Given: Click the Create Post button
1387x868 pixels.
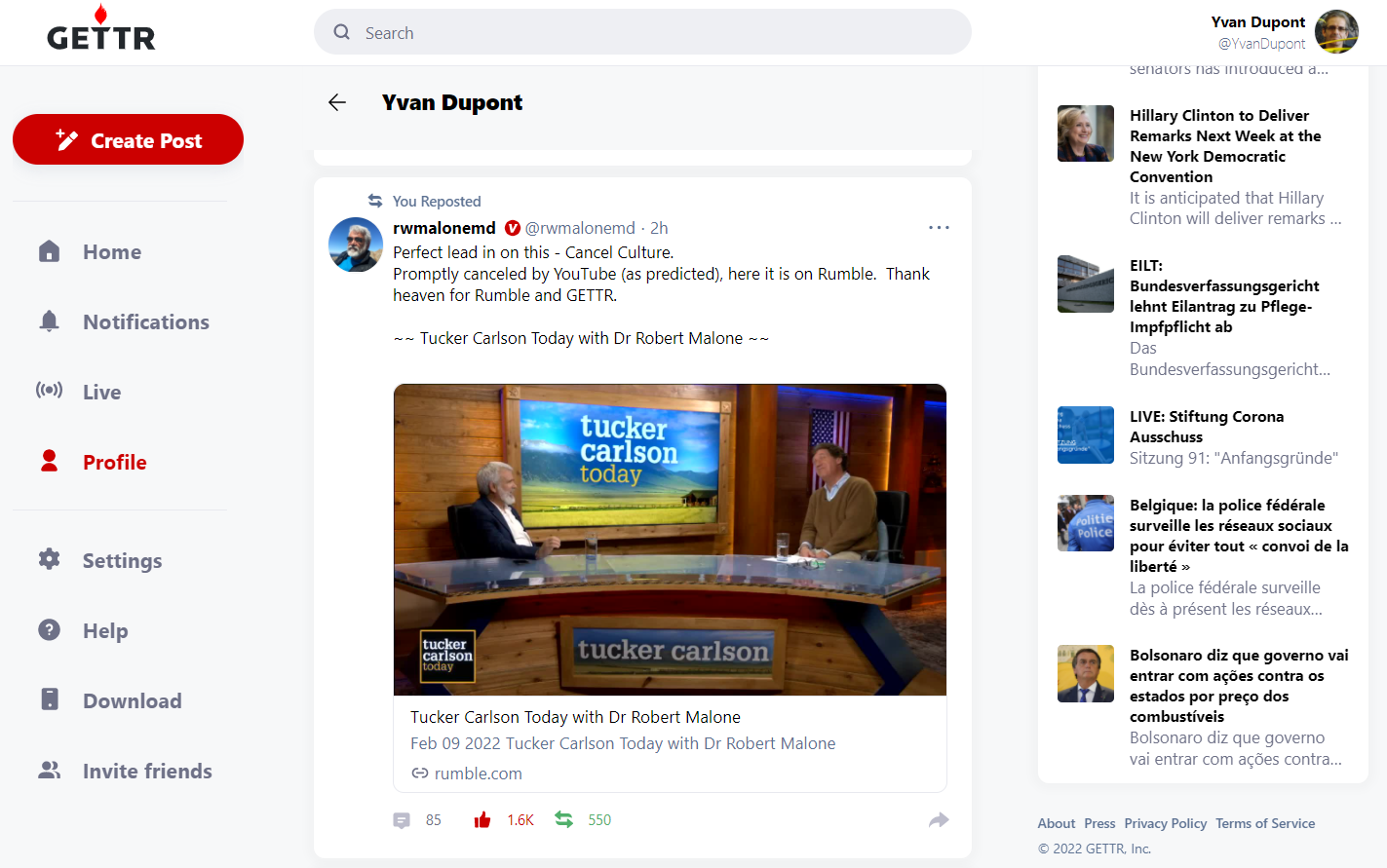Looking at the screenshot, I should point(128,139).
